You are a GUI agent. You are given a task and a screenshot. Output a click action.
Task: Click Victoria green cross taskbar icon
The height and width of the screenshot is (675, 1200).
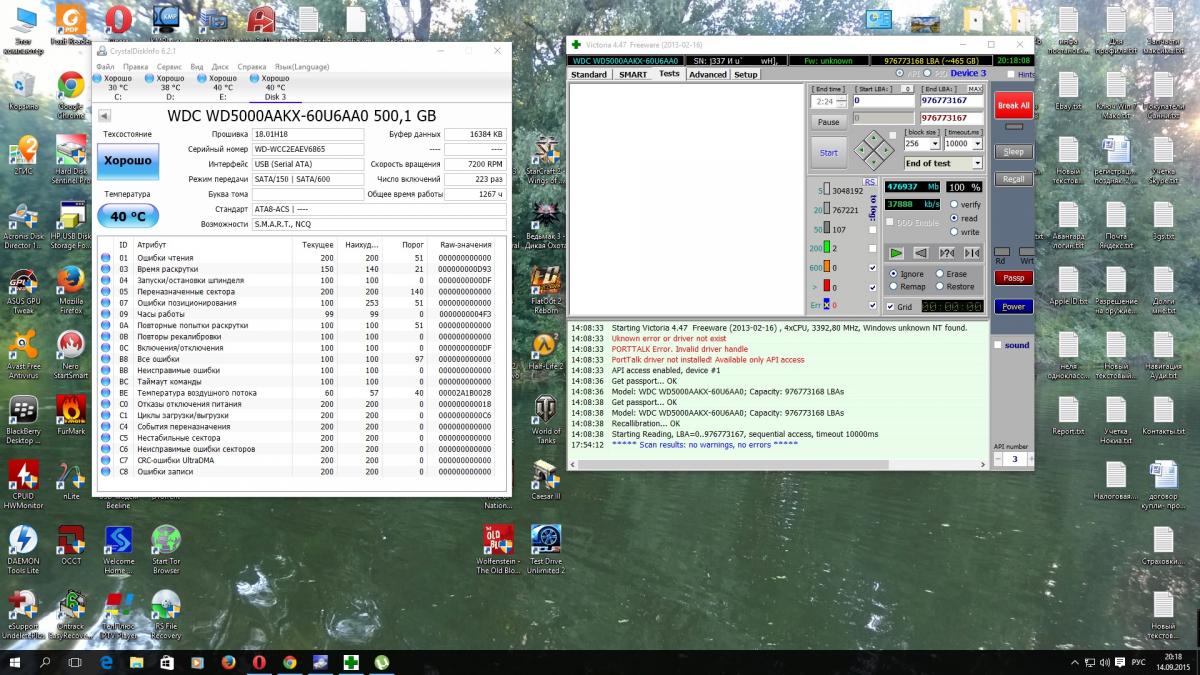point(351,662)
